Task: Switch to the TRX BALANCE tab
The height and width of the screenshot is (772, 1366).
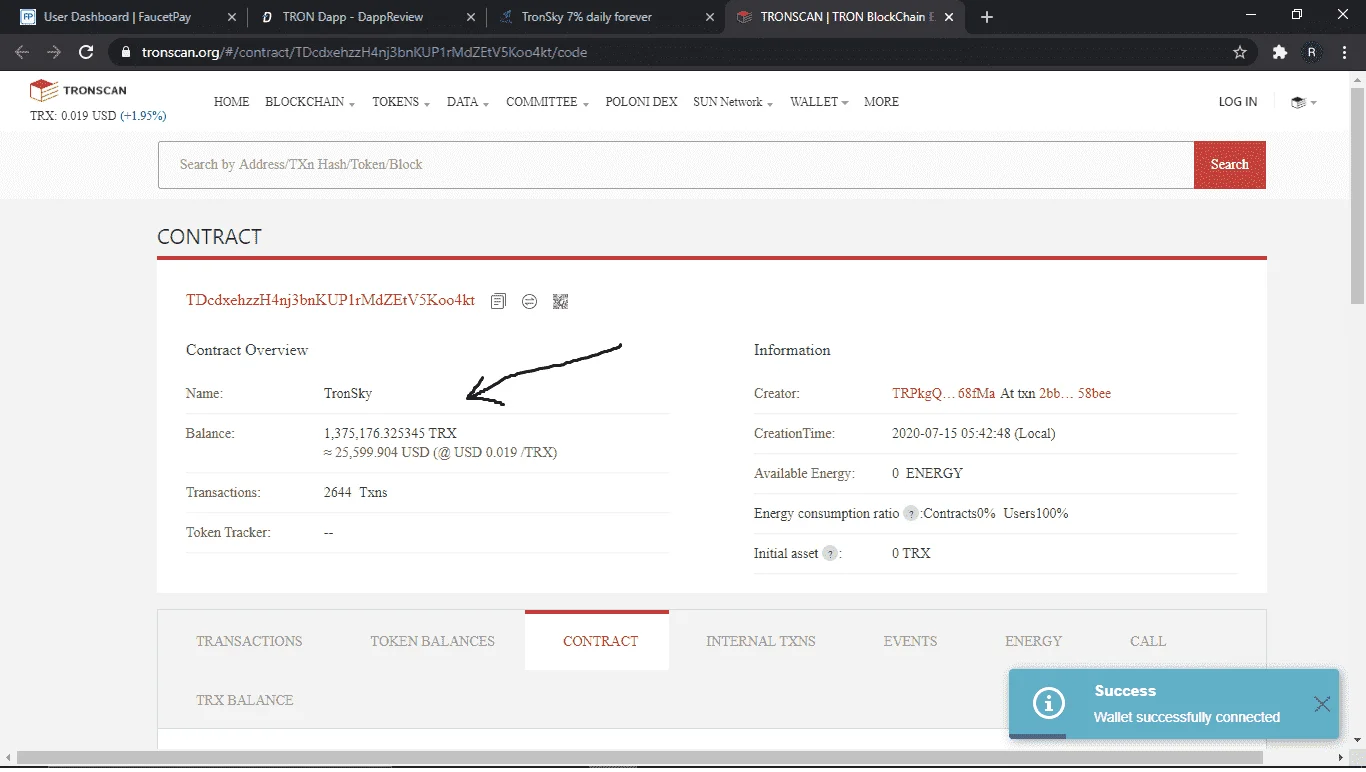Action: (x=245, y=700)
